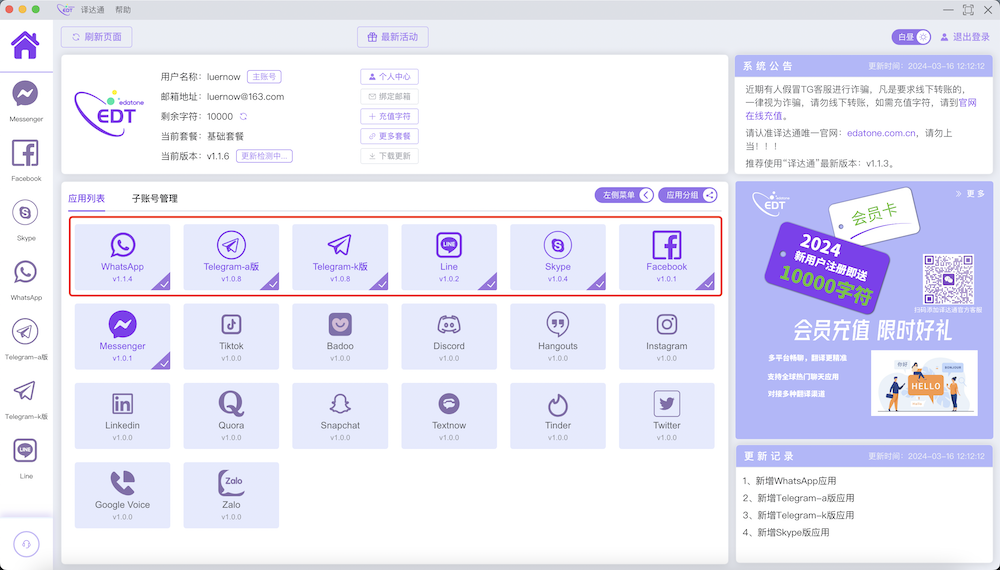The height and width of the screenshot is (570, 1000).
Task: Expand 更多 on the membership banner
Action: pyautogui.click(x=970, y=194)
